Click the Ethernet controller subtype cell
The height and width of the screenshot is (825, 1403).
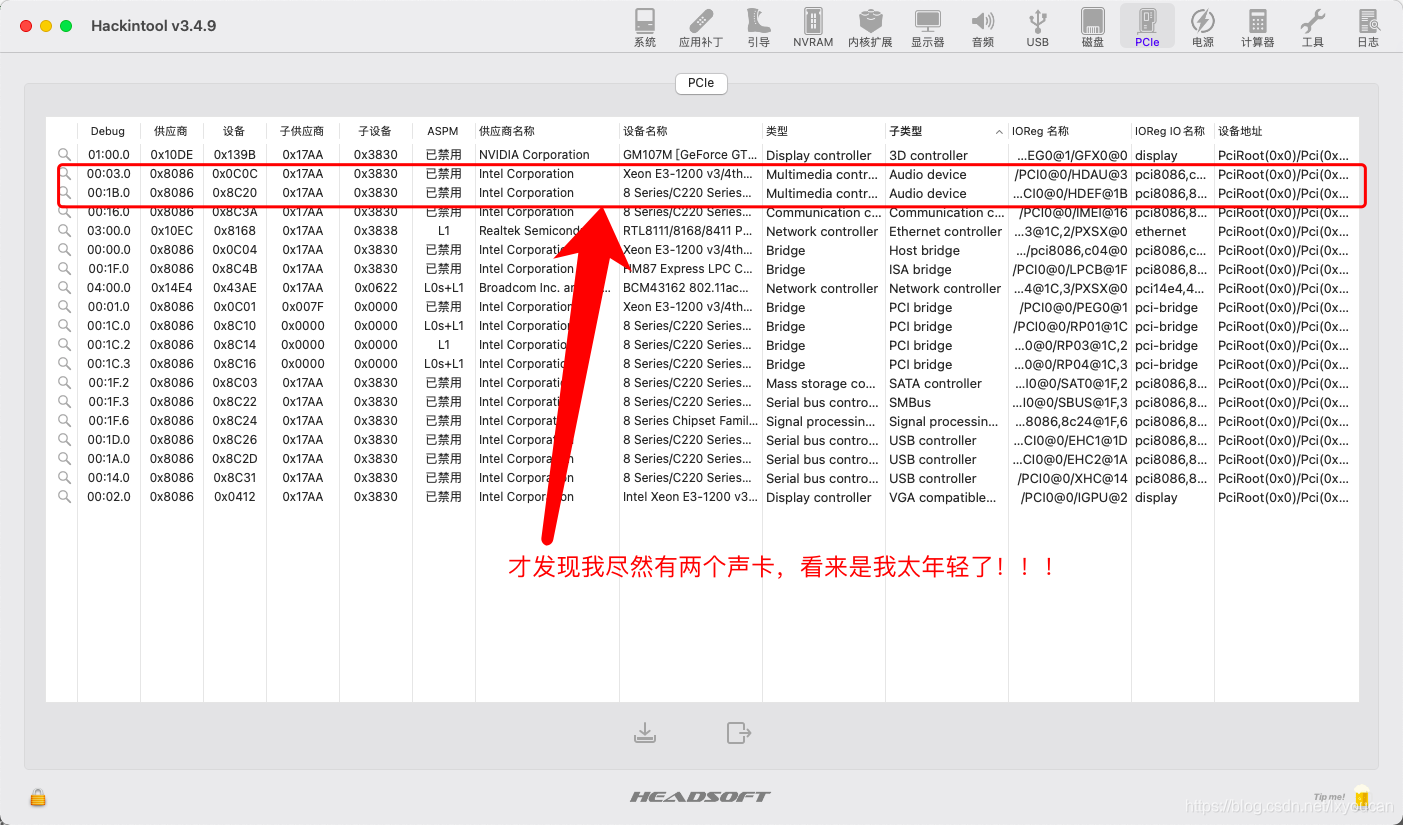pyautogui.click(x=945, y=231)
